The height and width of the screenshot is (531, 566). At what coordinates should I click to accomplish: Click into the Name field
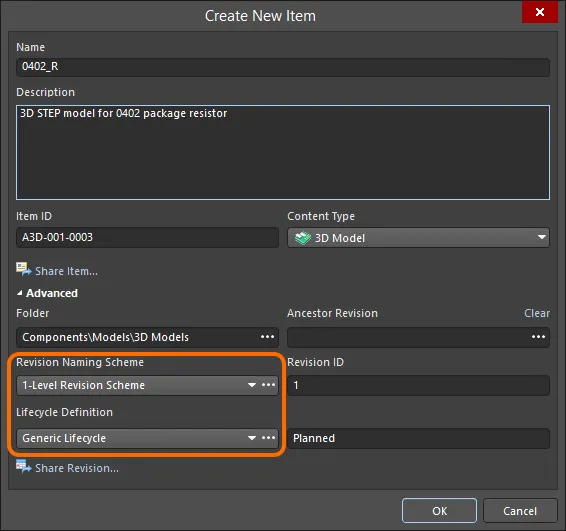pos(283,67)
